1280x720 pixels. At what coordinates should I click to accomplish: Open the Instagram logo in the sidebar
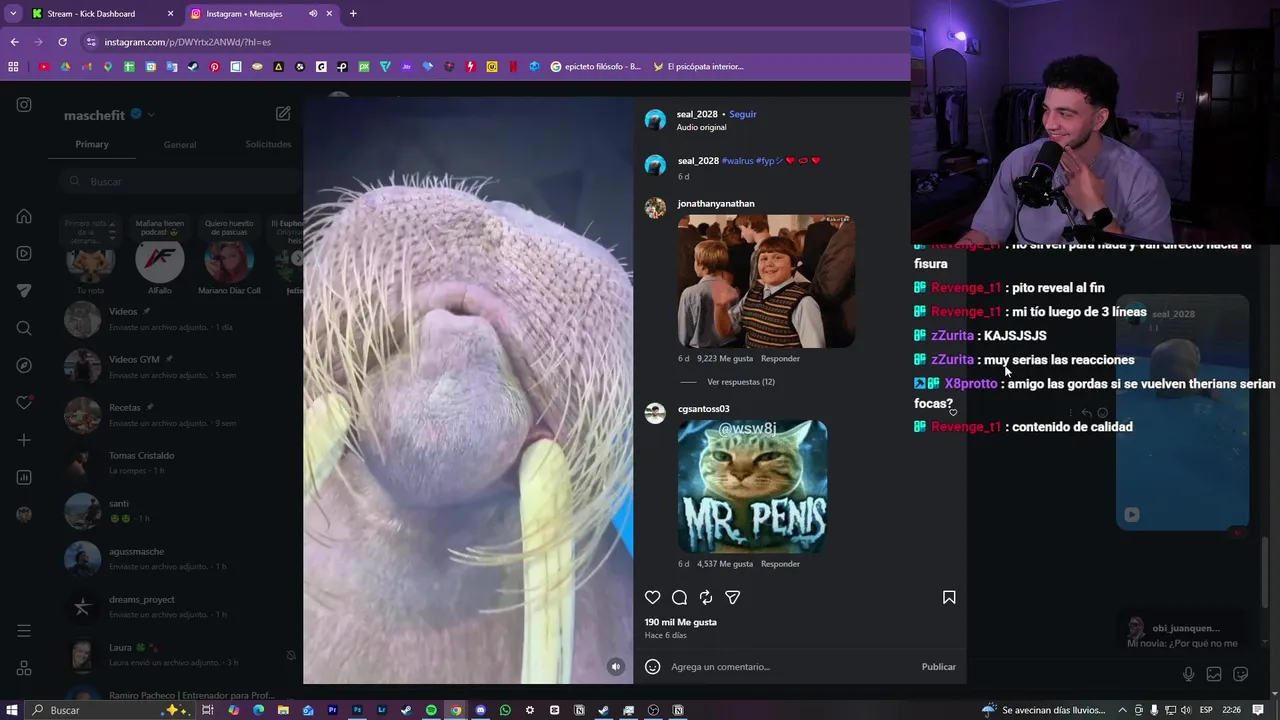tap(24, 105)
